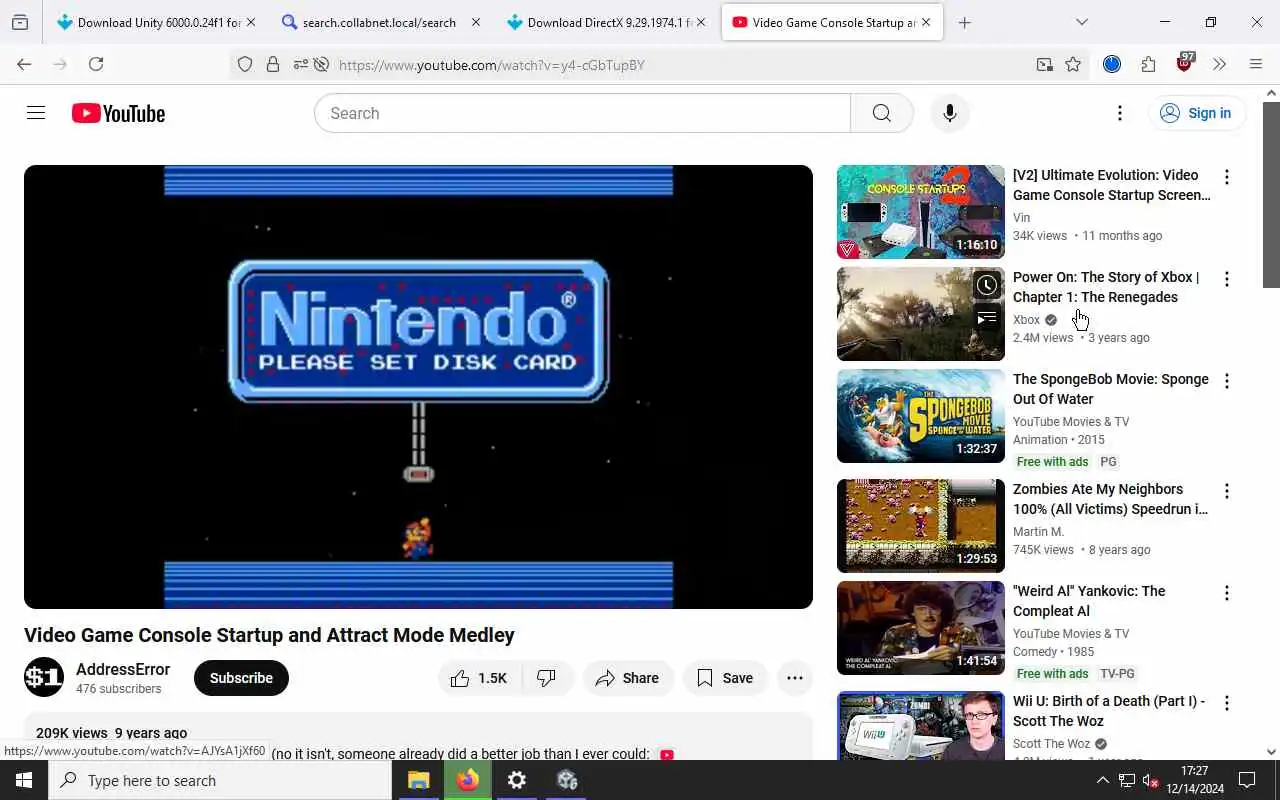Viewport: 1280px width, 800px height.
Task: Click the Windows taskbar search box
Action: (220, 780)
